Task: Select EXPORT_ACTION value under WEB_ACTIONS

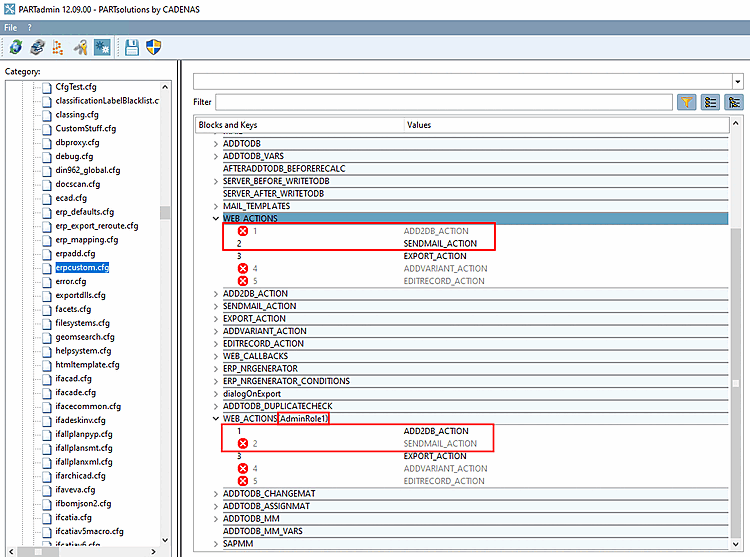Action: pyautogui.click(x=435, y=256)
